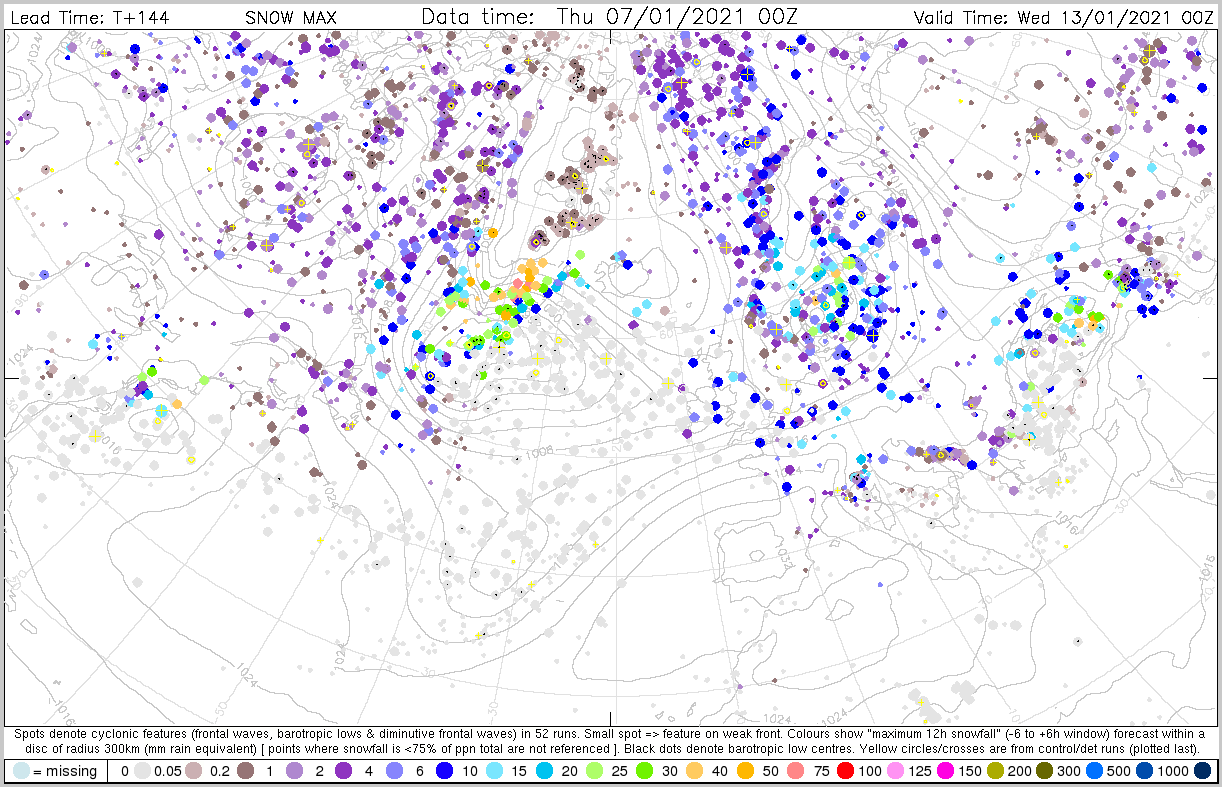Click the '300' legend value
The height and width of the screenshot is (787, 1222).
coord(1069,771)
